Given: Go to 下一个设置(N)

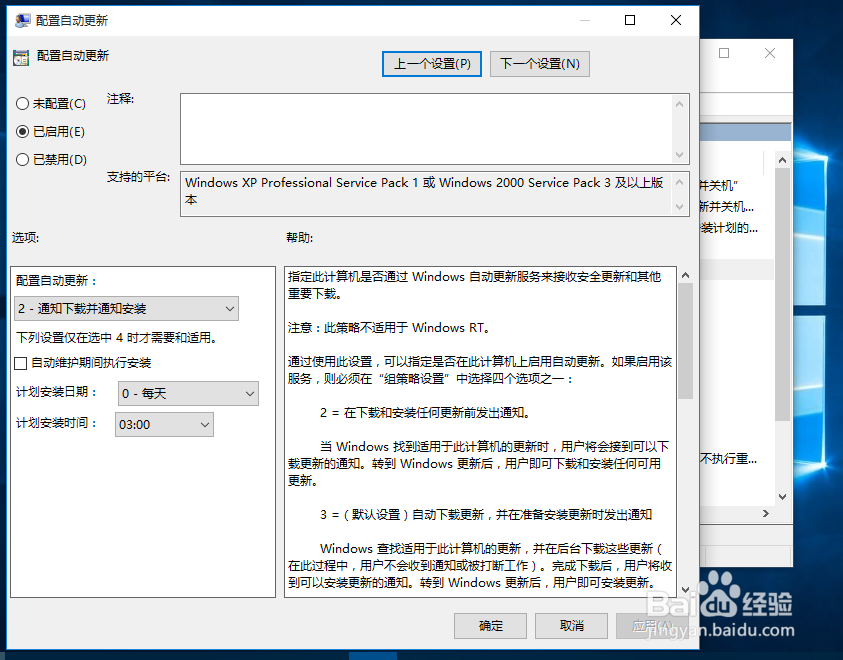Looking at the screenshot, I should coord(540,64).
